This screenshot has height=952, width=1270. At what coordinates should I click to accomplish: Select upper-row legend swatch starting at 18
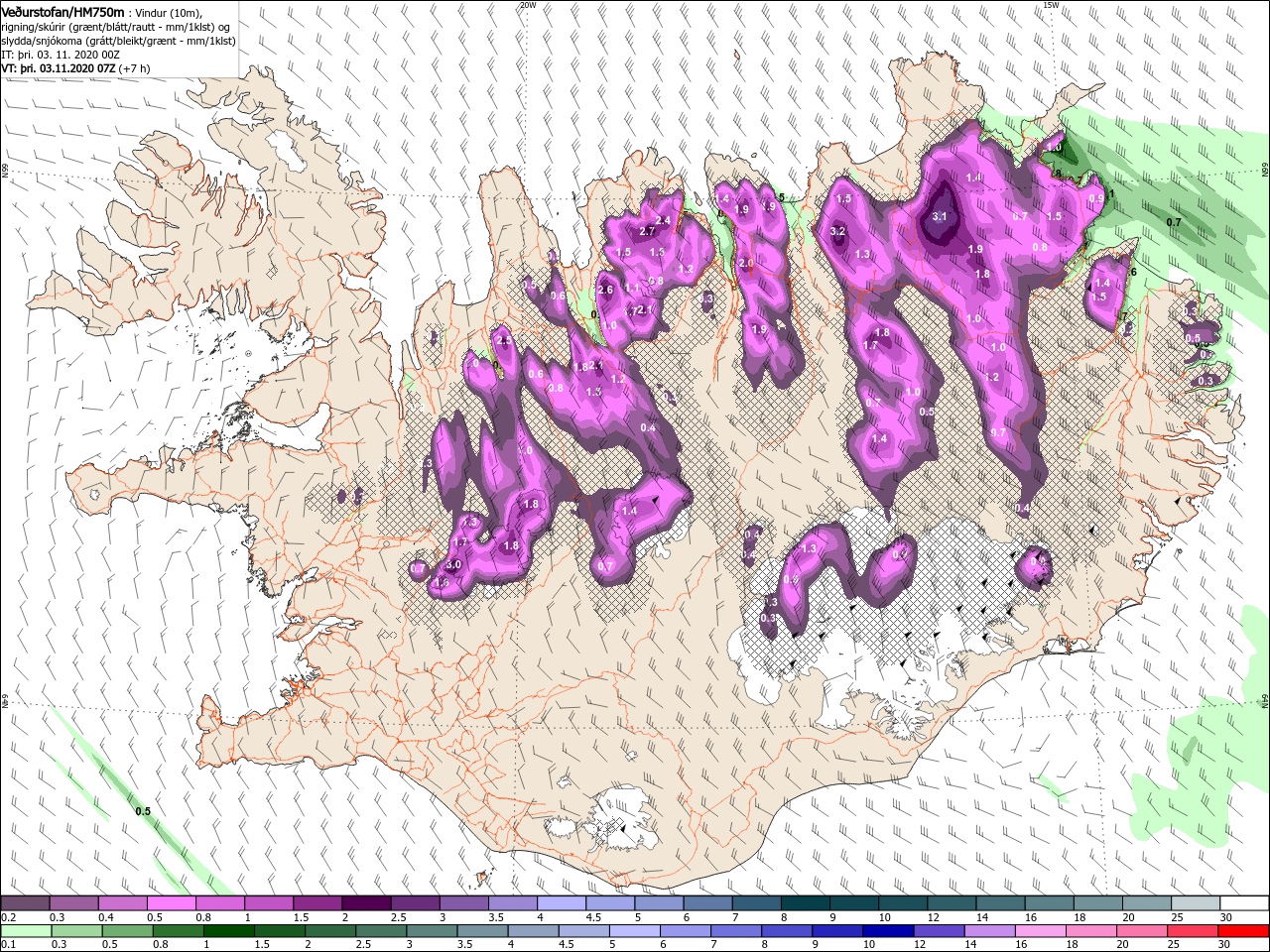tap(1096, 903)
